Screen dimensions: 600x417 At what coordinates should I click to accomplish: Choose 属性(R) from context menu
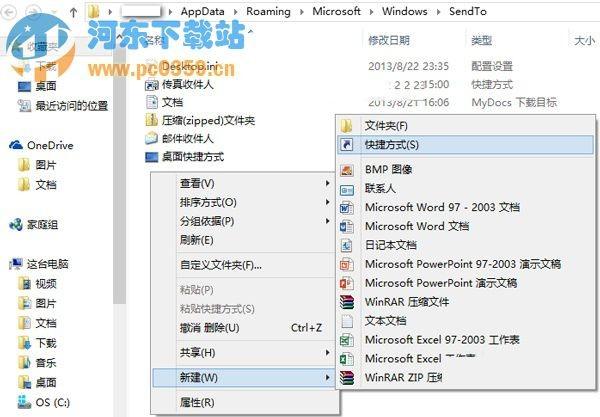[243, 402]
